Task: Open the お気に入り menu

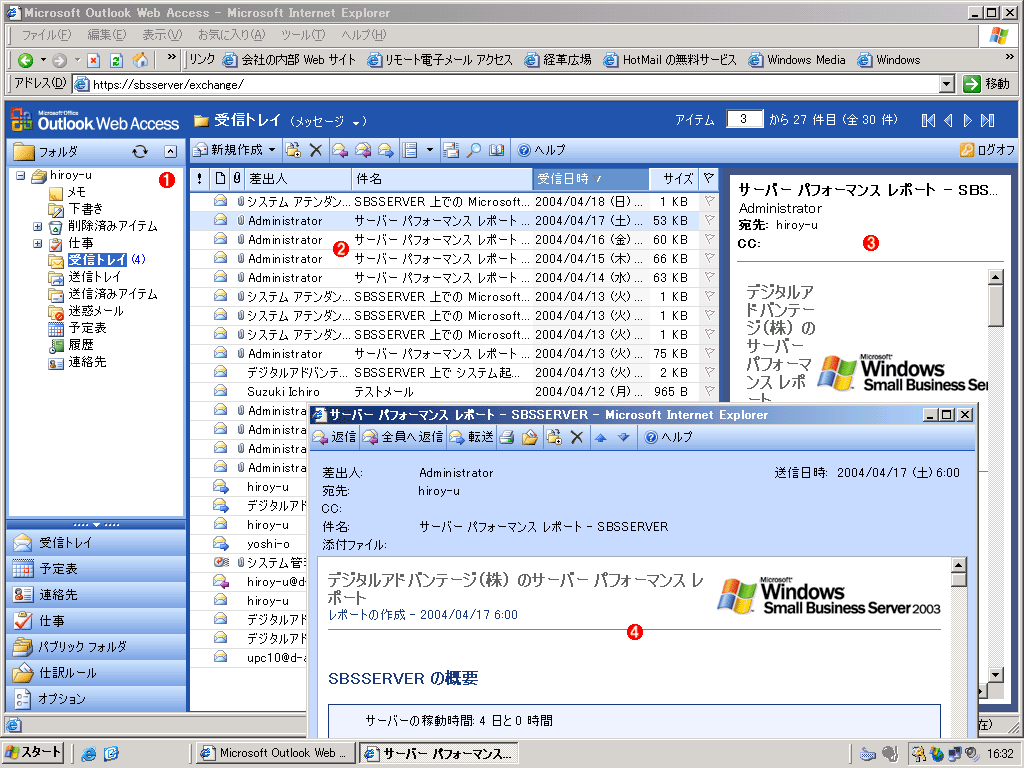Action: pos(231,35)
